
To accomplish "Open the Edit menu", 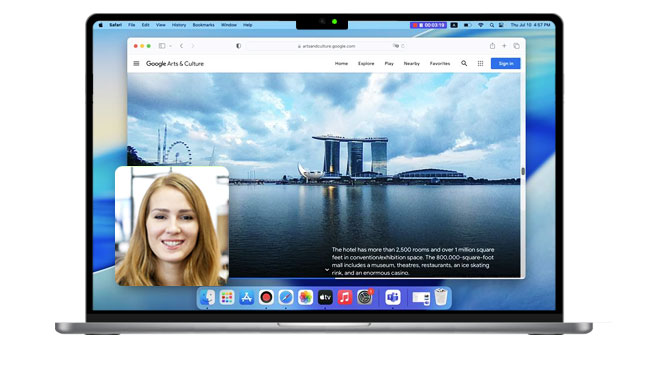I will click(x=146, y=25).
